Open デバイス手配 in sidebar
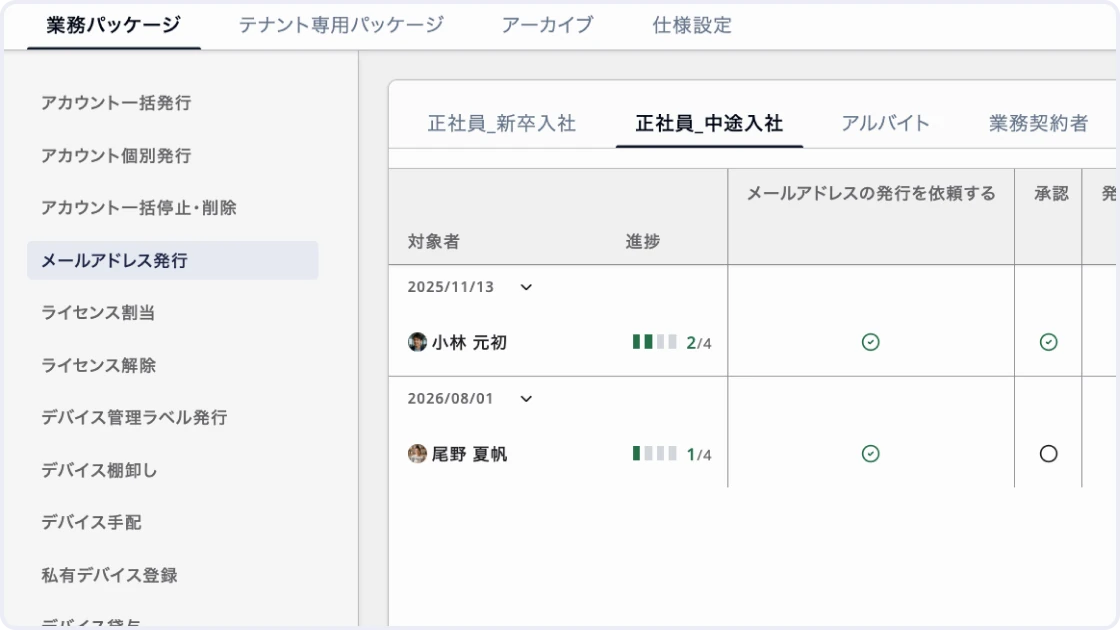 [91, 523]
